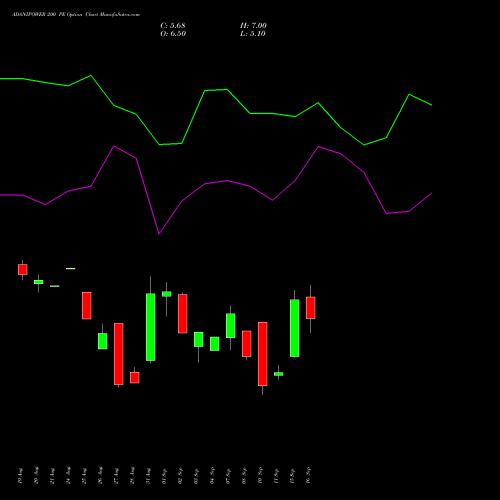Click the open value O: 6.50
The width and height of the screenshot is (500, 500).
(x=173, y=34)
